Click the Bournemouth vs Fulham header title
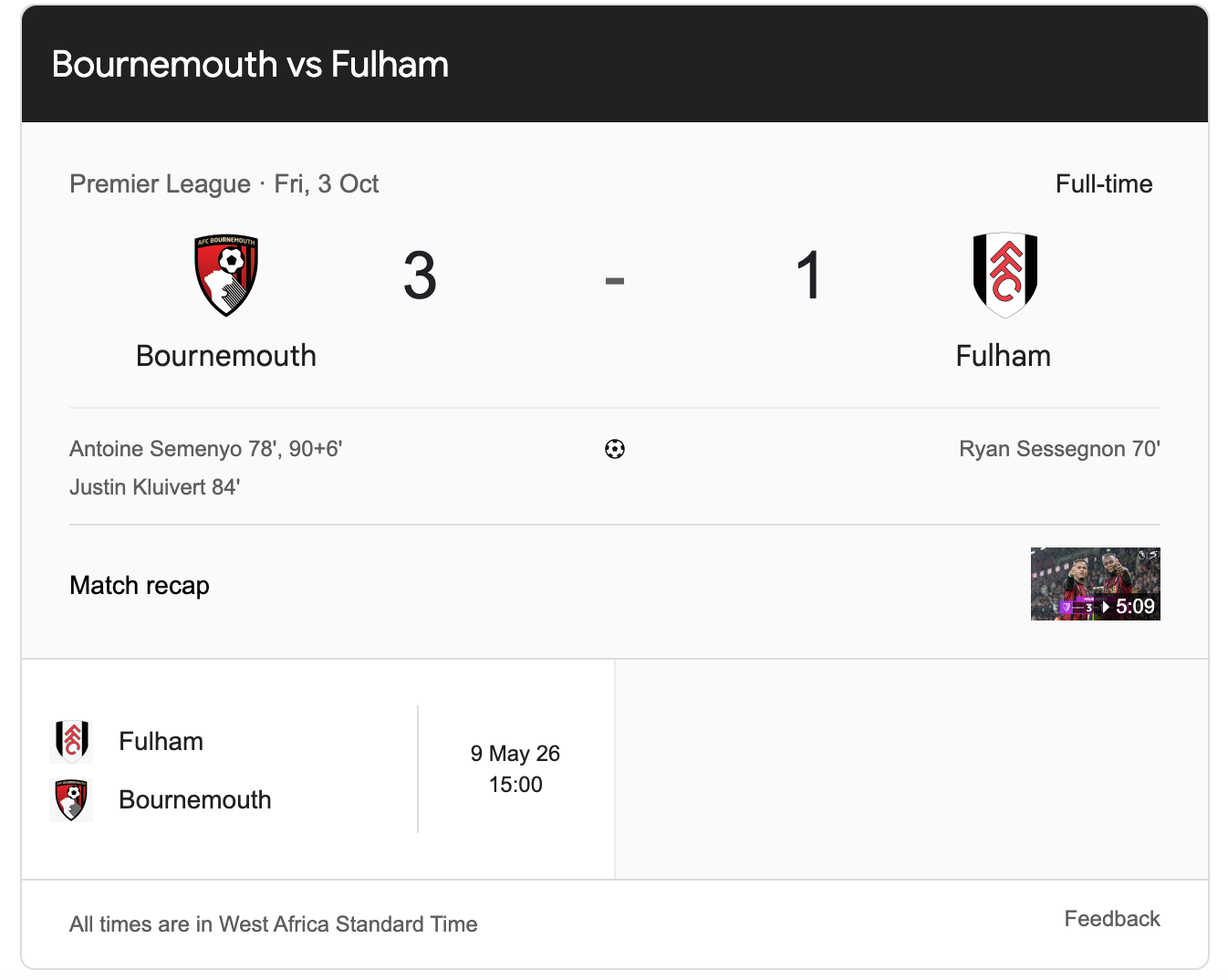The image size is (1228, 980). [250, 65]
